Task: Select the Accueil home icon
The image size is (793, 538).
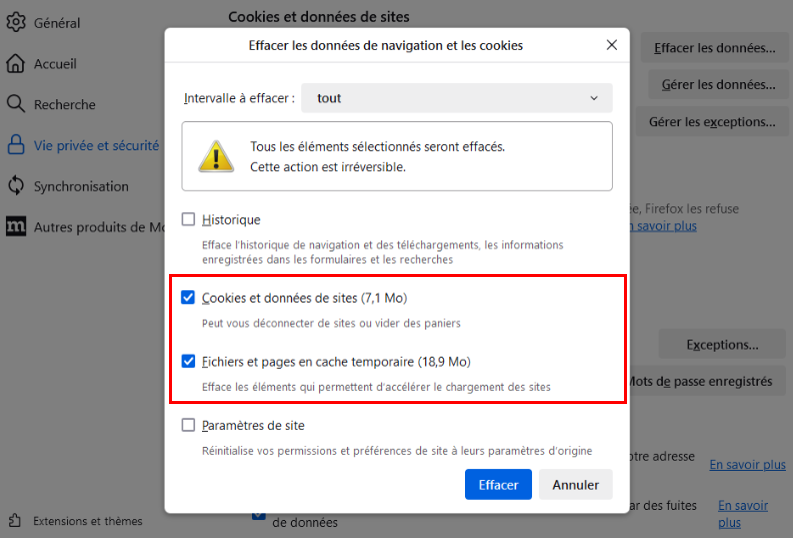Action: 16,63
